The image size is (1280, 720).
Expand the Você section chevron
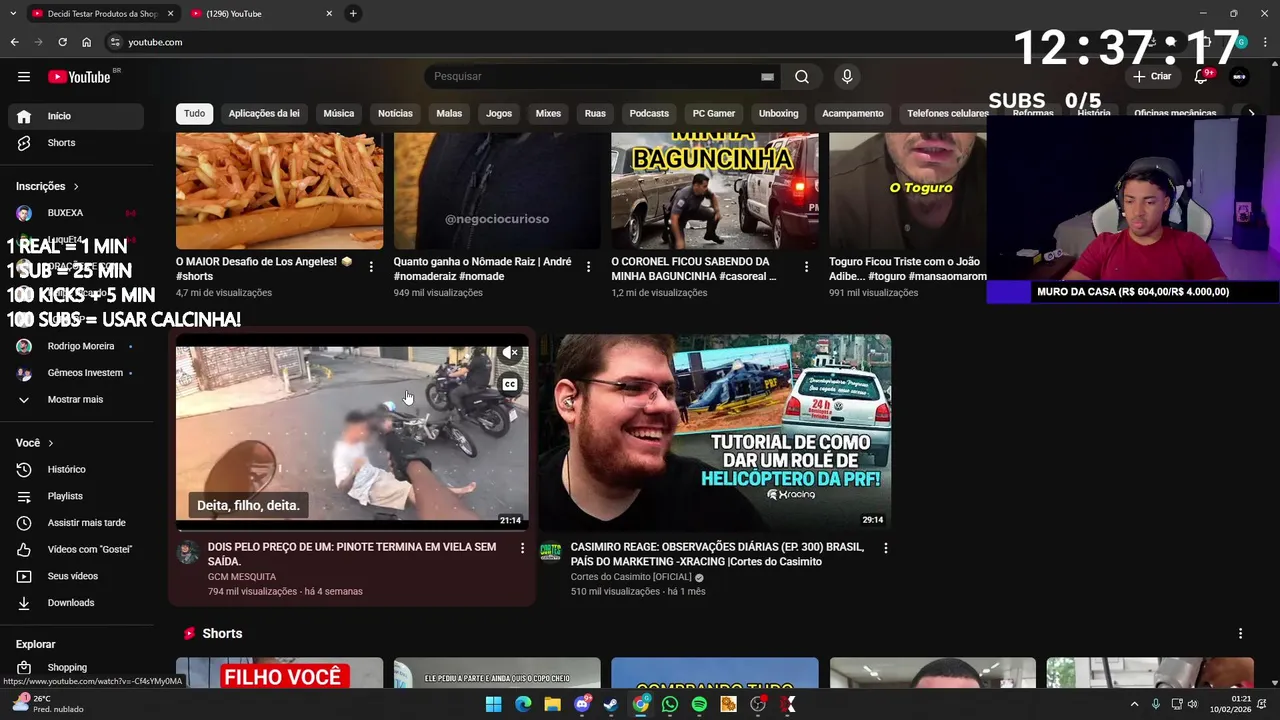click(50, 443)
